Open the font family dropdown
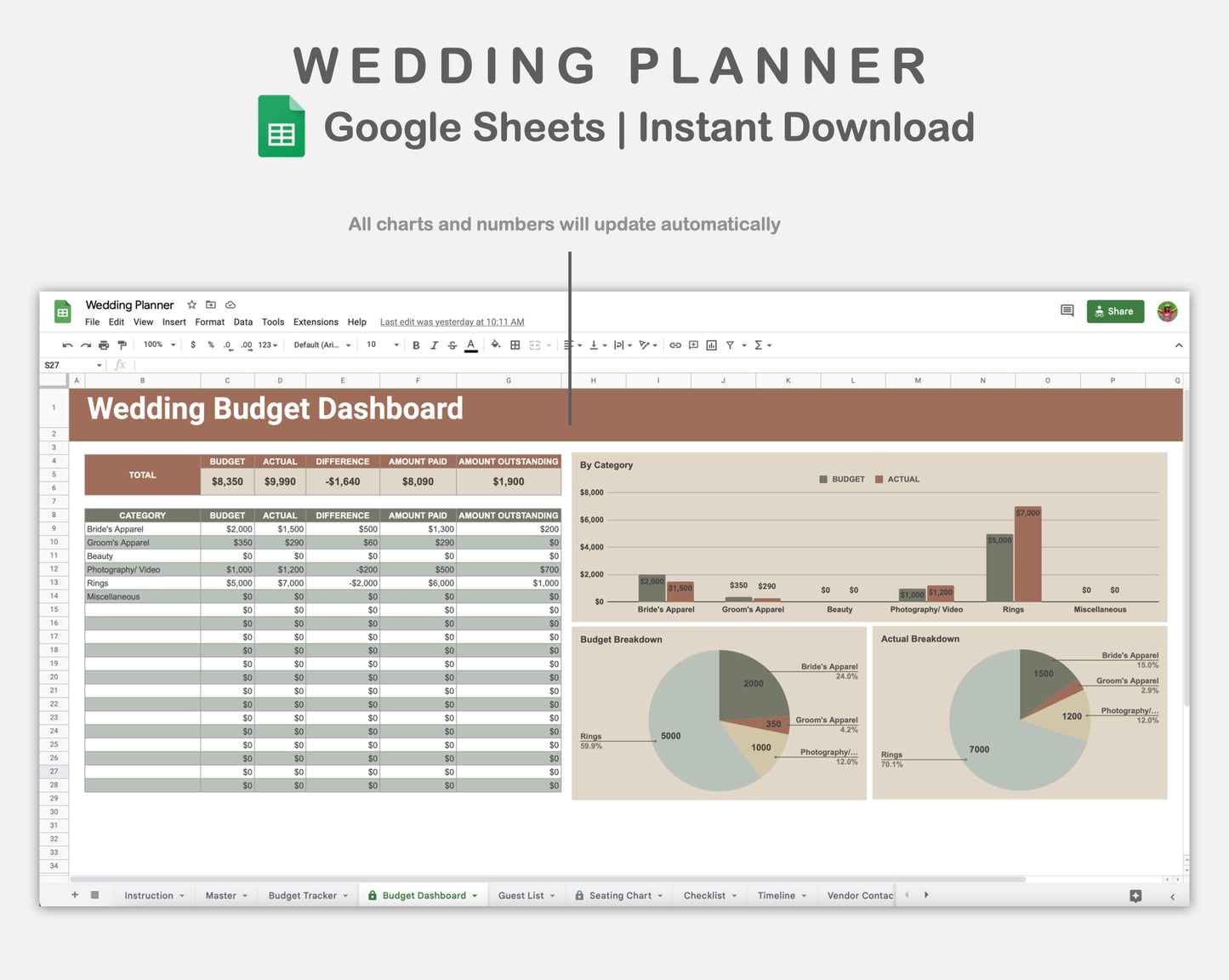 click(x=321, y=345)
